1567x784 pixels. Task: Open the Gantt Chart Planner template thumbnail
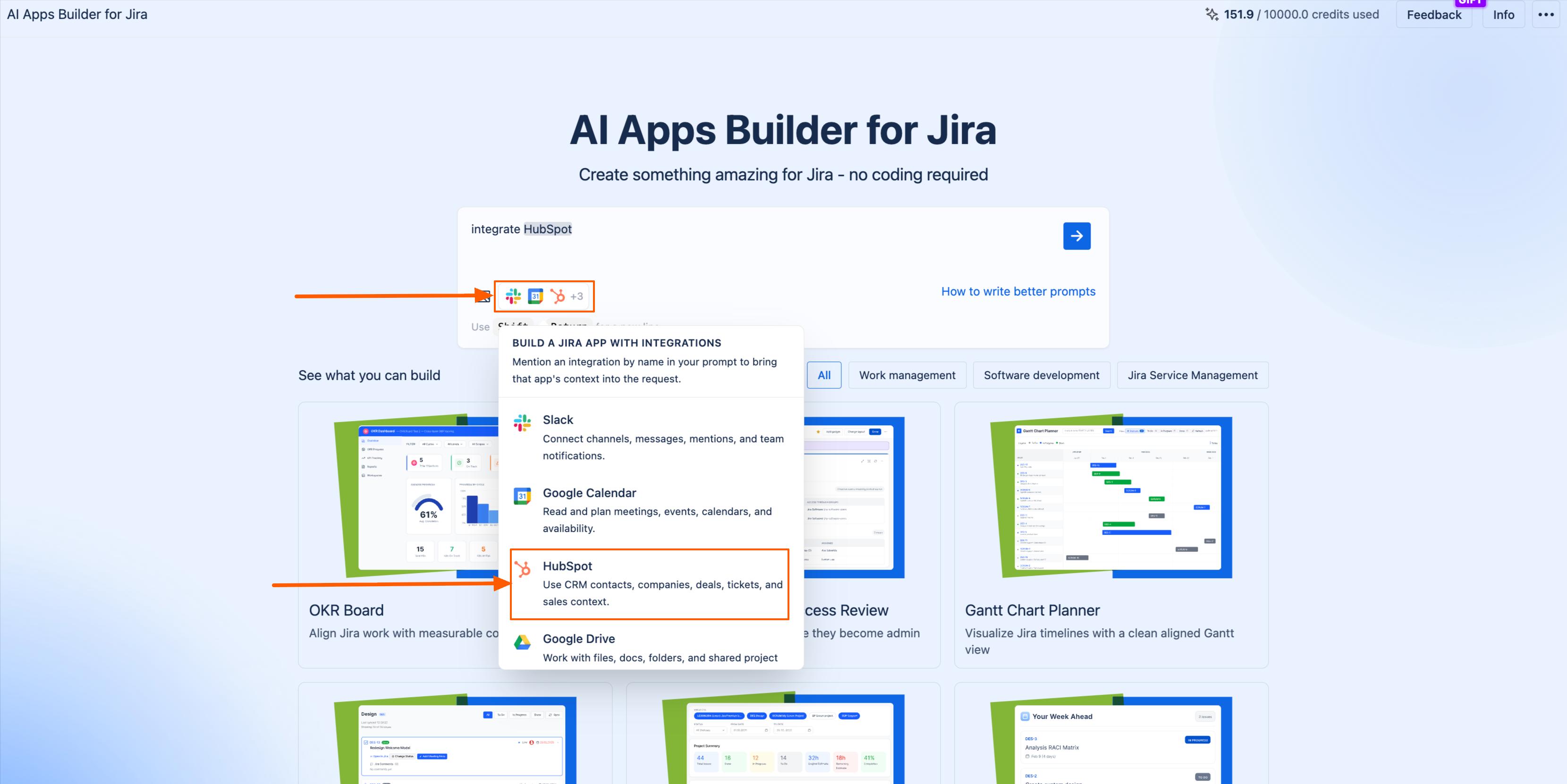(1111, 496)
